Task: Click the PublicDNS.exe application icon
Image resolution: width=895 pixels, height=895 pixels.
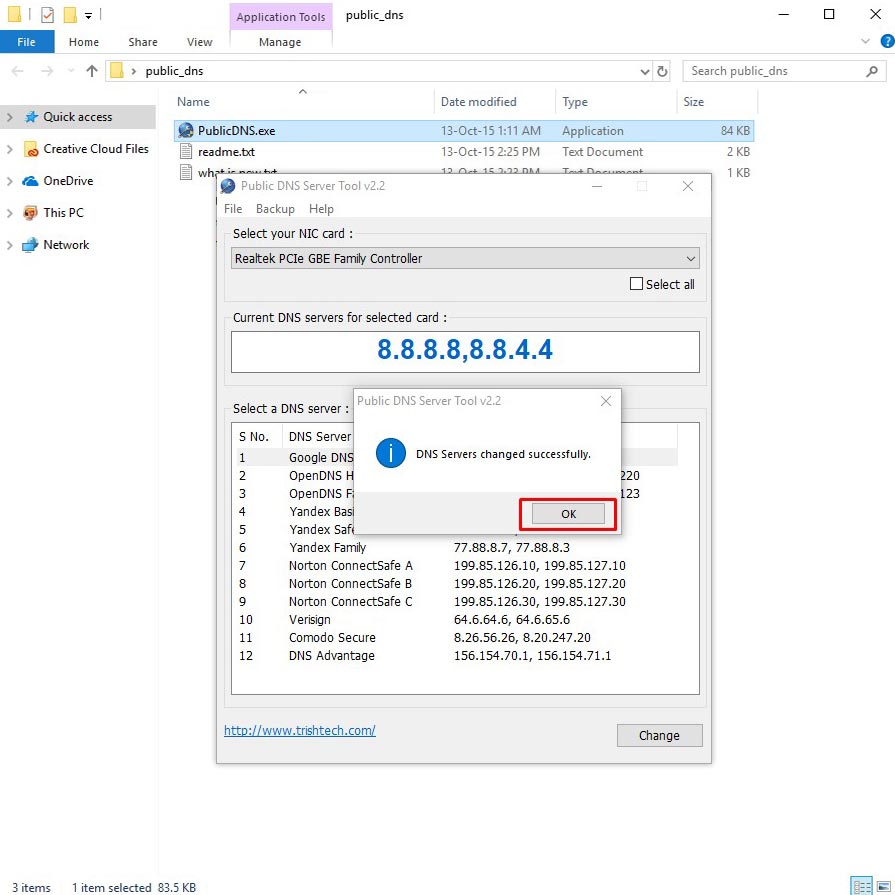Action: click(x=185, y=131)
